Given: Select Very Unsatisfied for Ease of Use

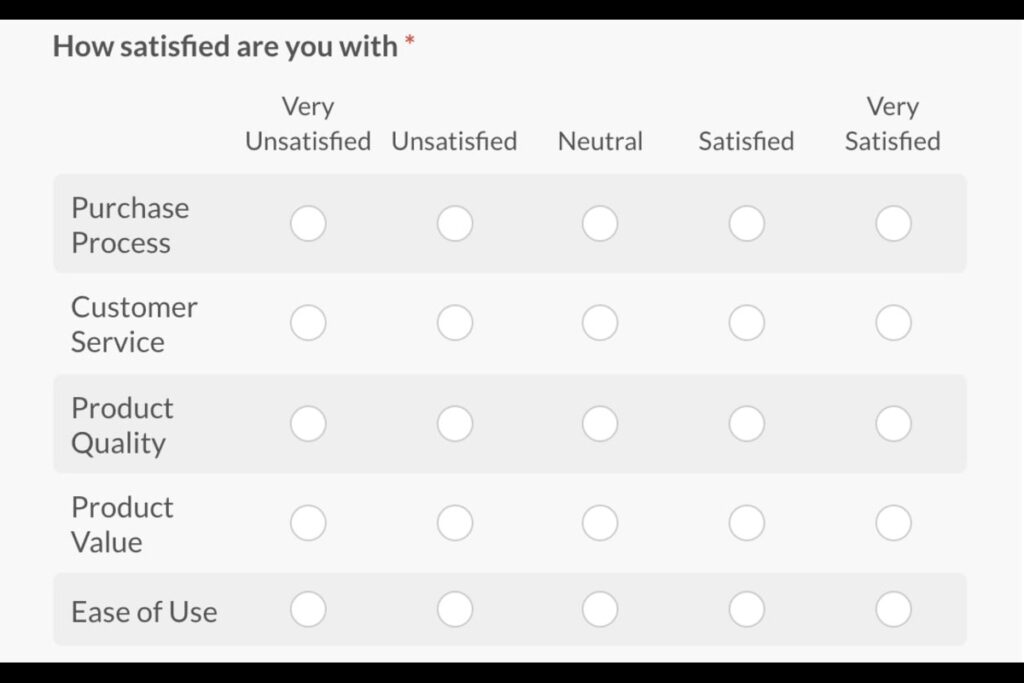Looking at the screenshot, I should pyautogui.click(x=308, y=609).
